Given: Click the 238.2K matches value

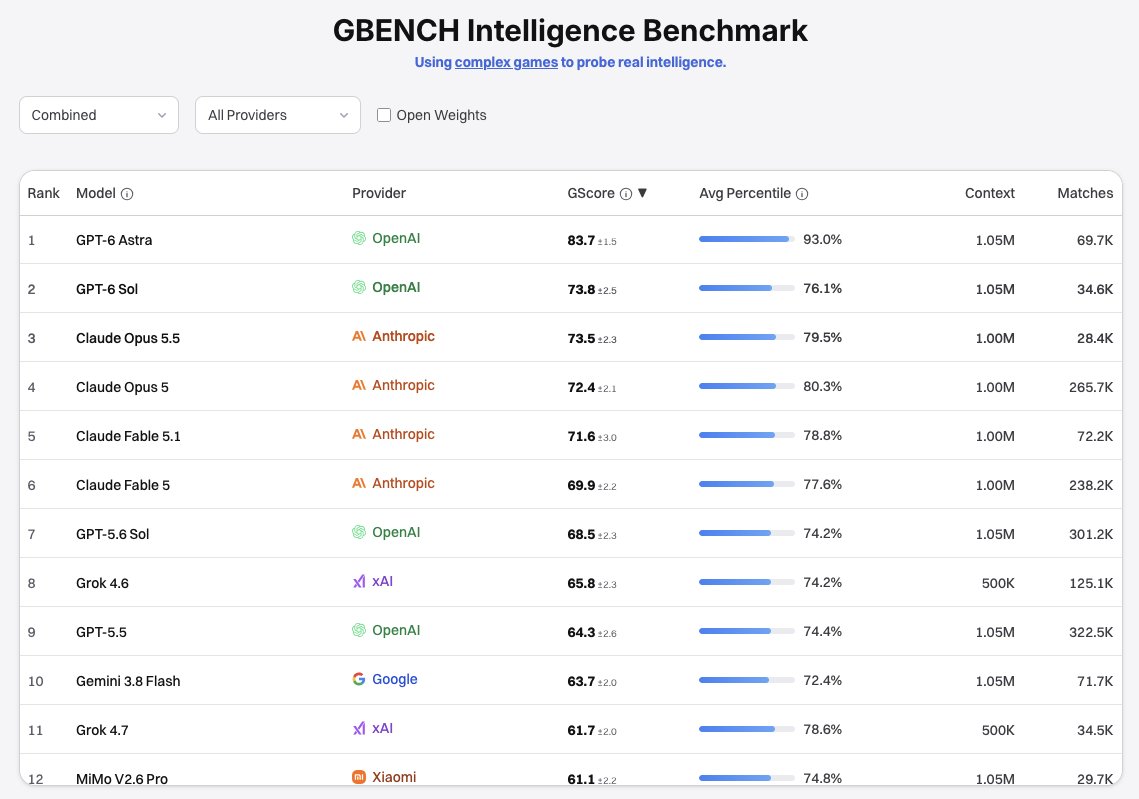Looking at the screenshot, I should [1090, 485].
